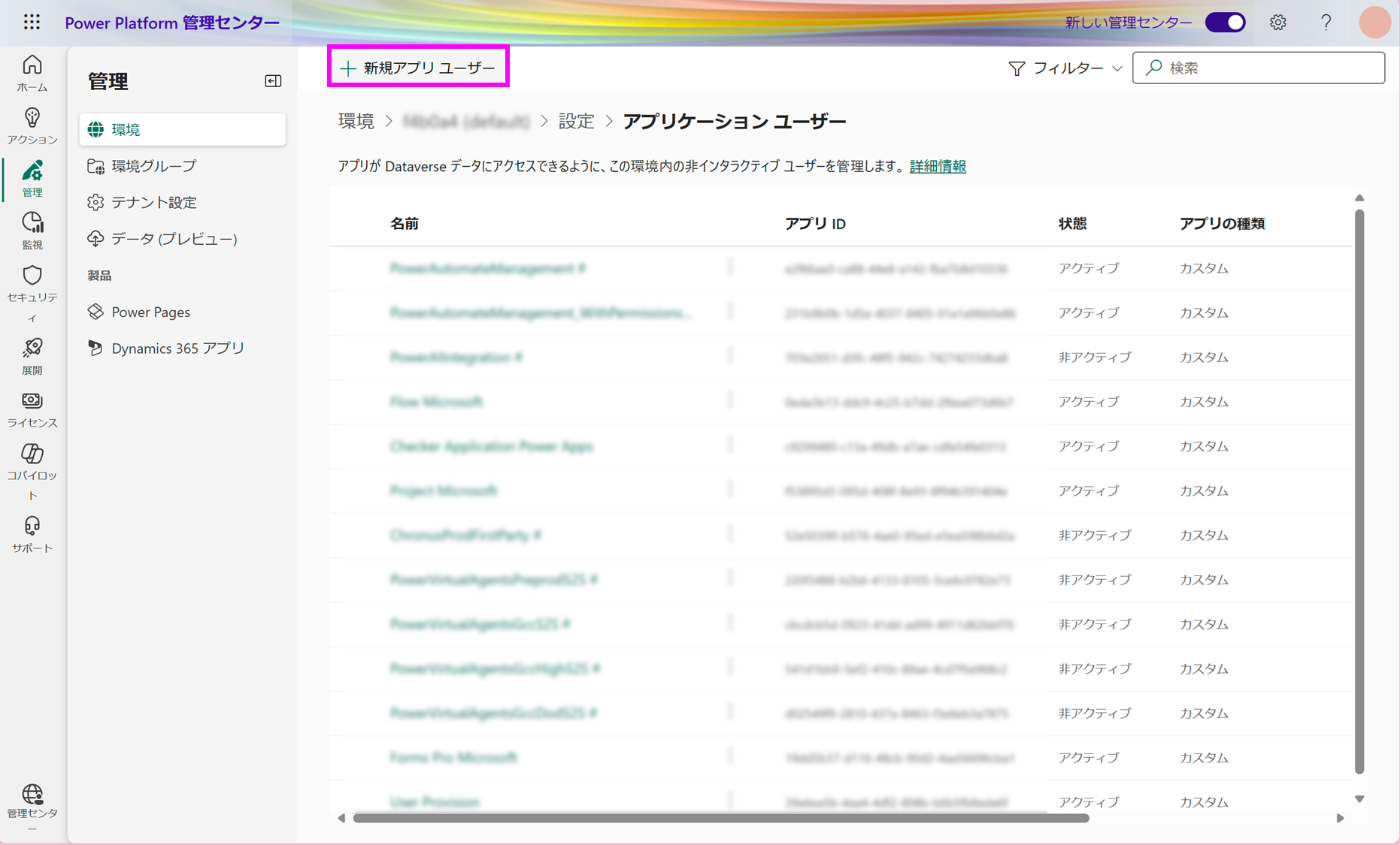Sort by the アプリの種類 column header
This screenshot has width=1400, height=845.
click(1222, 224)
